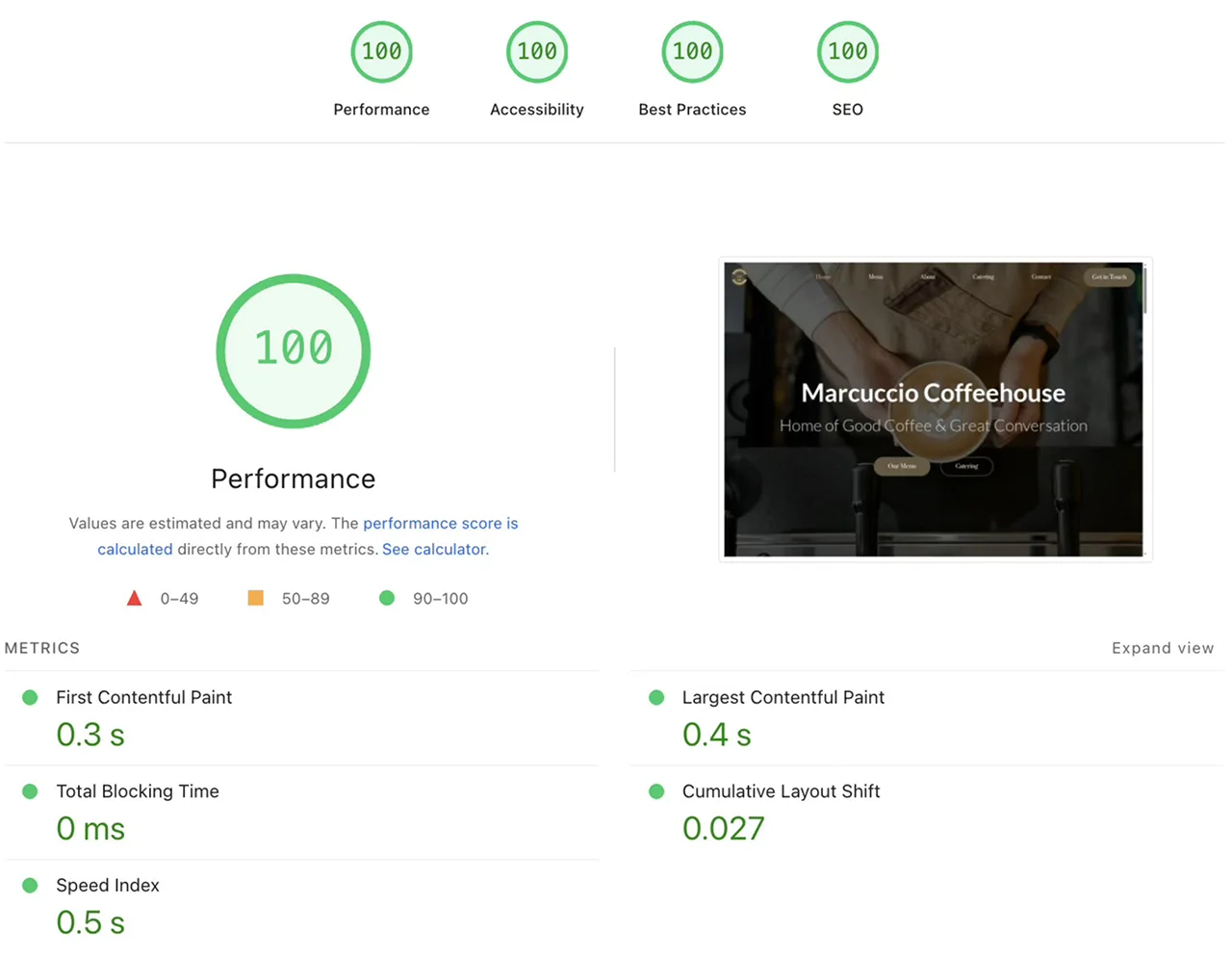Click the 0.027 Cumulative Layout Shift value
This screenshot has width=1232, height=957.
[x=724, y=829]
